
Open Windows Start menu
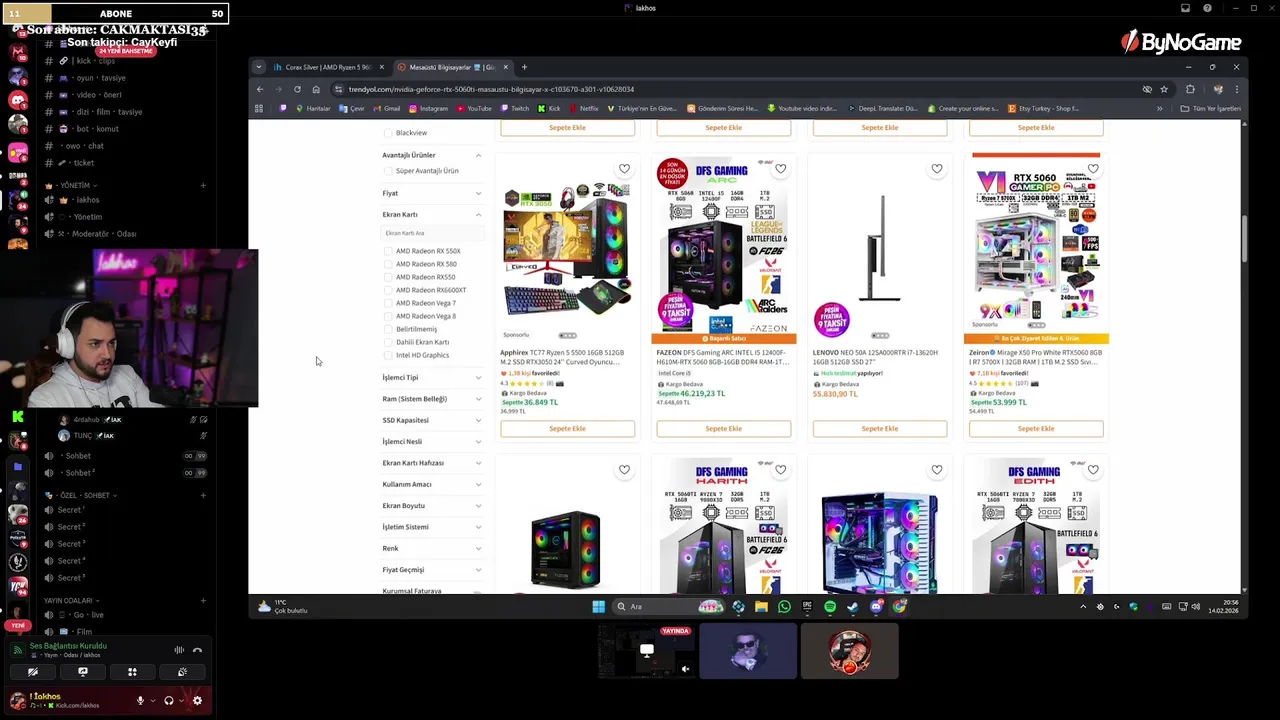[598, 606]
